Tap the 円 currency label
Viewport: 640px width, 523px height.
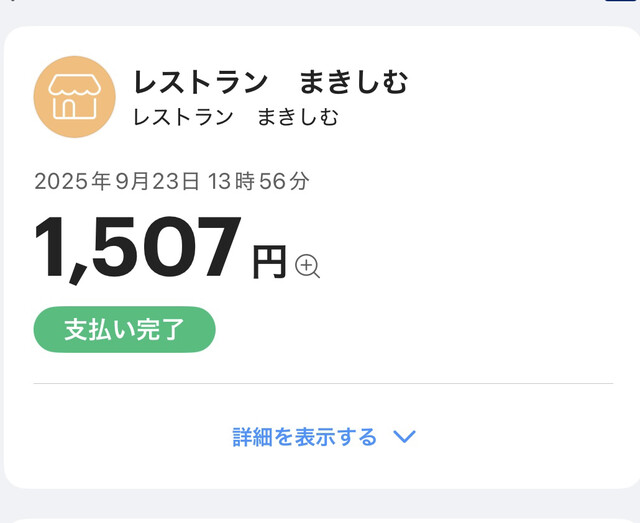[x=269, y=262]
